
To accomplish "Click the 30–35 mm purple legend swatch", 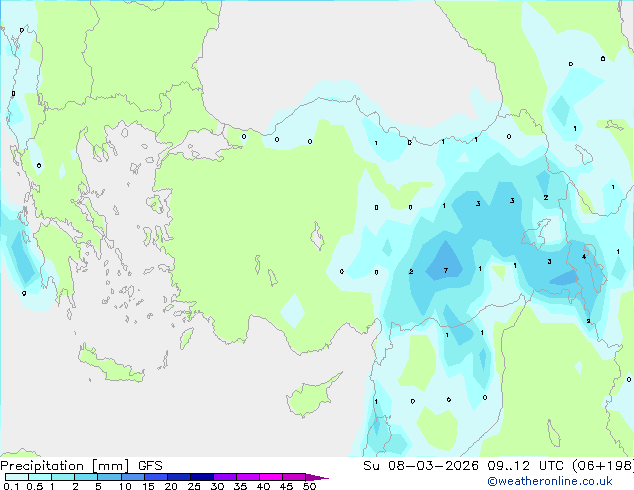I will pyautogui.click(x=224, y=477).
